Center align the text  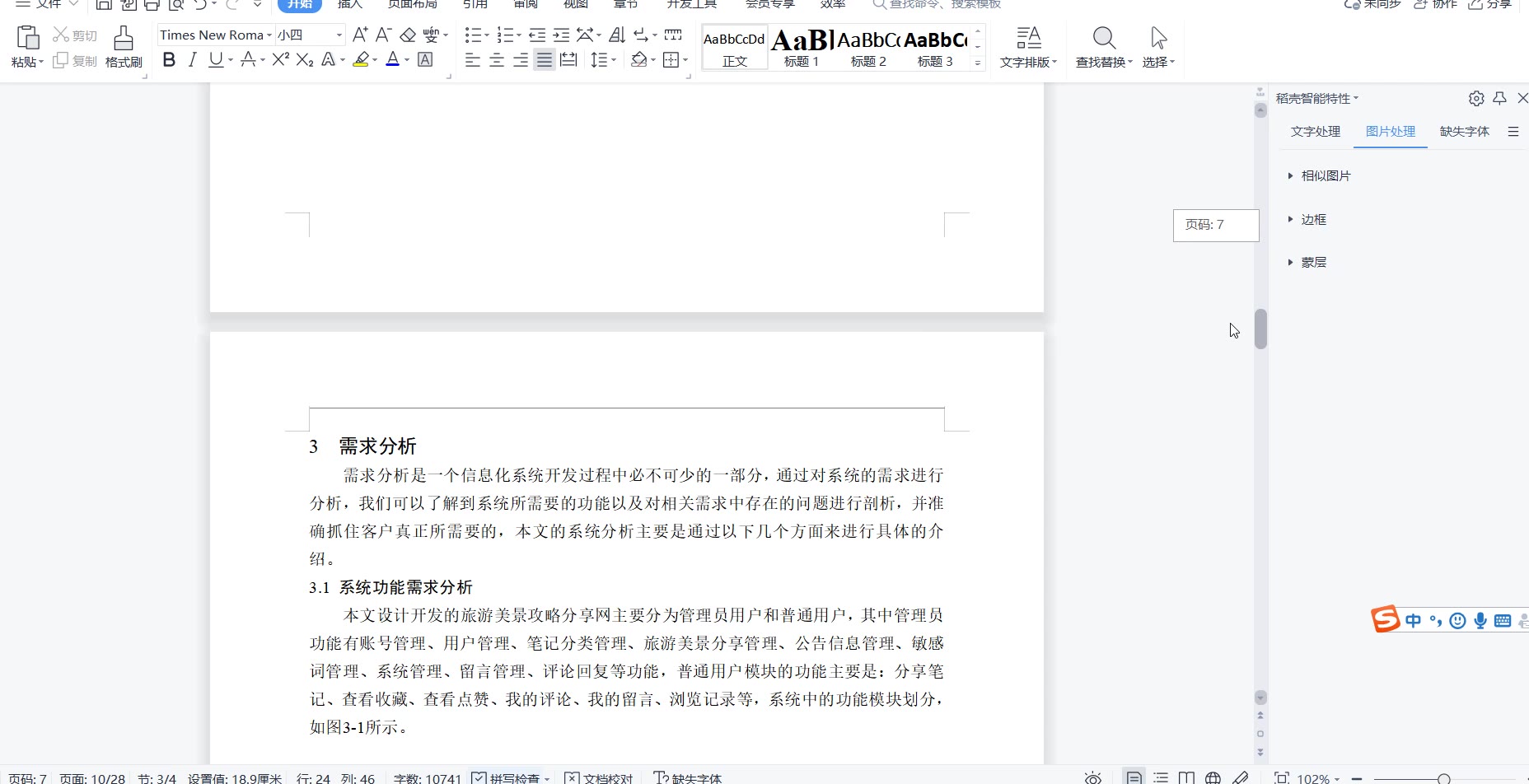[x=497, y=59]
